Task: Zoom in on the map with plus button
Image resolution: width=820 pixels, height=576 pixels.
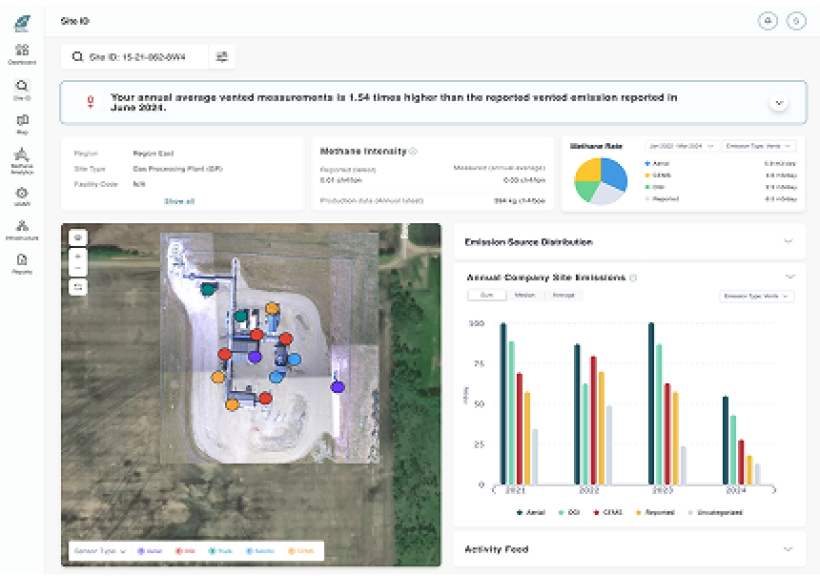Action: pos(78,255)
